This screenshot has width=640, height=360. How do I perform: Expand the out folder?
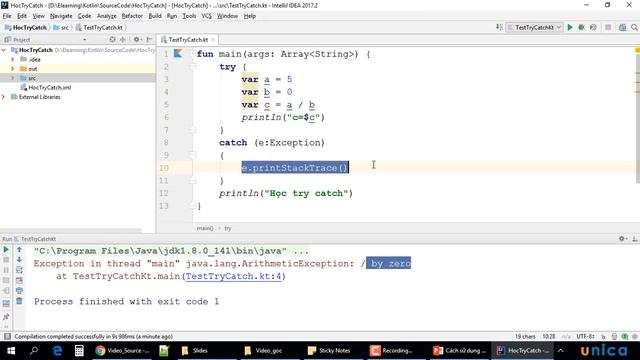(13, 69)
